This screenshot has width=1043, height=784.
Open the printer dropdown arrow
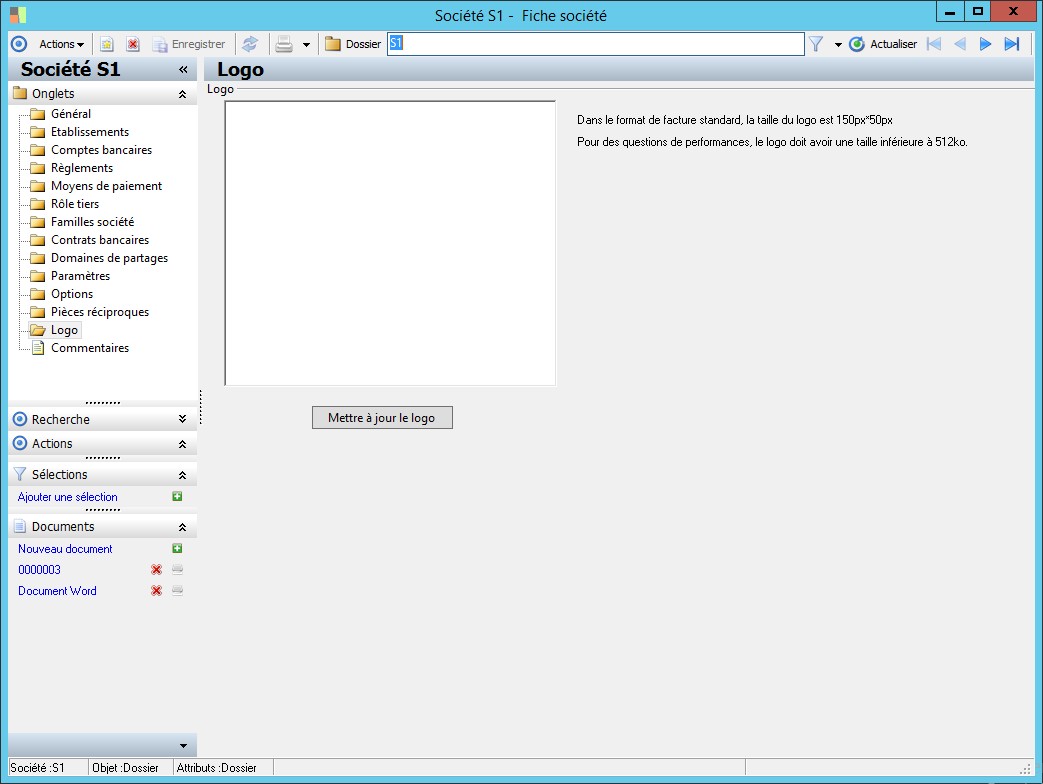tap(306, 45)
